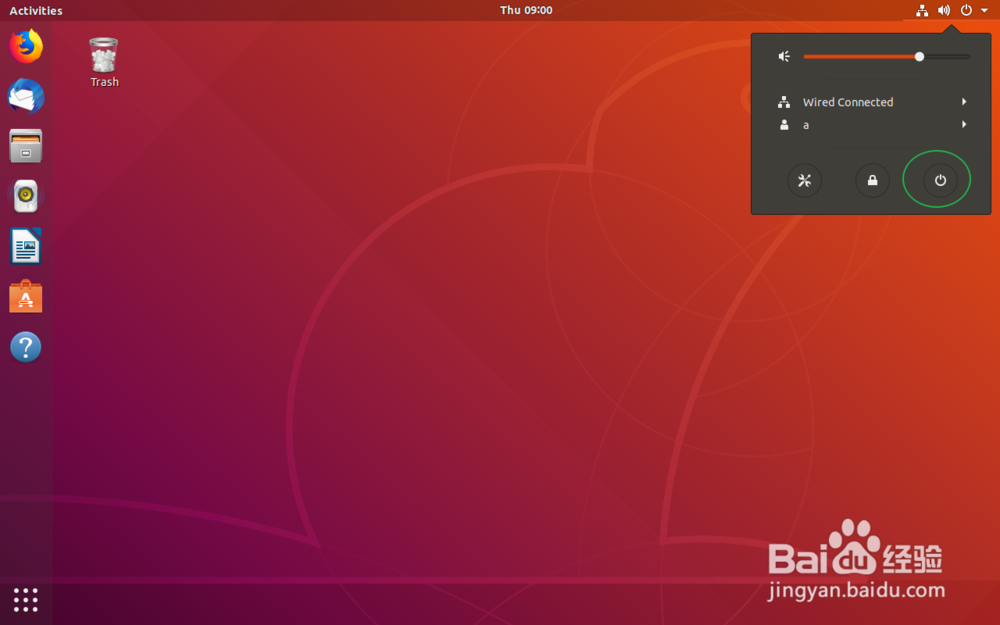The image size is (1000, 625).
Task: Mute audio via the speaker icon
Action: click(783, 56)
